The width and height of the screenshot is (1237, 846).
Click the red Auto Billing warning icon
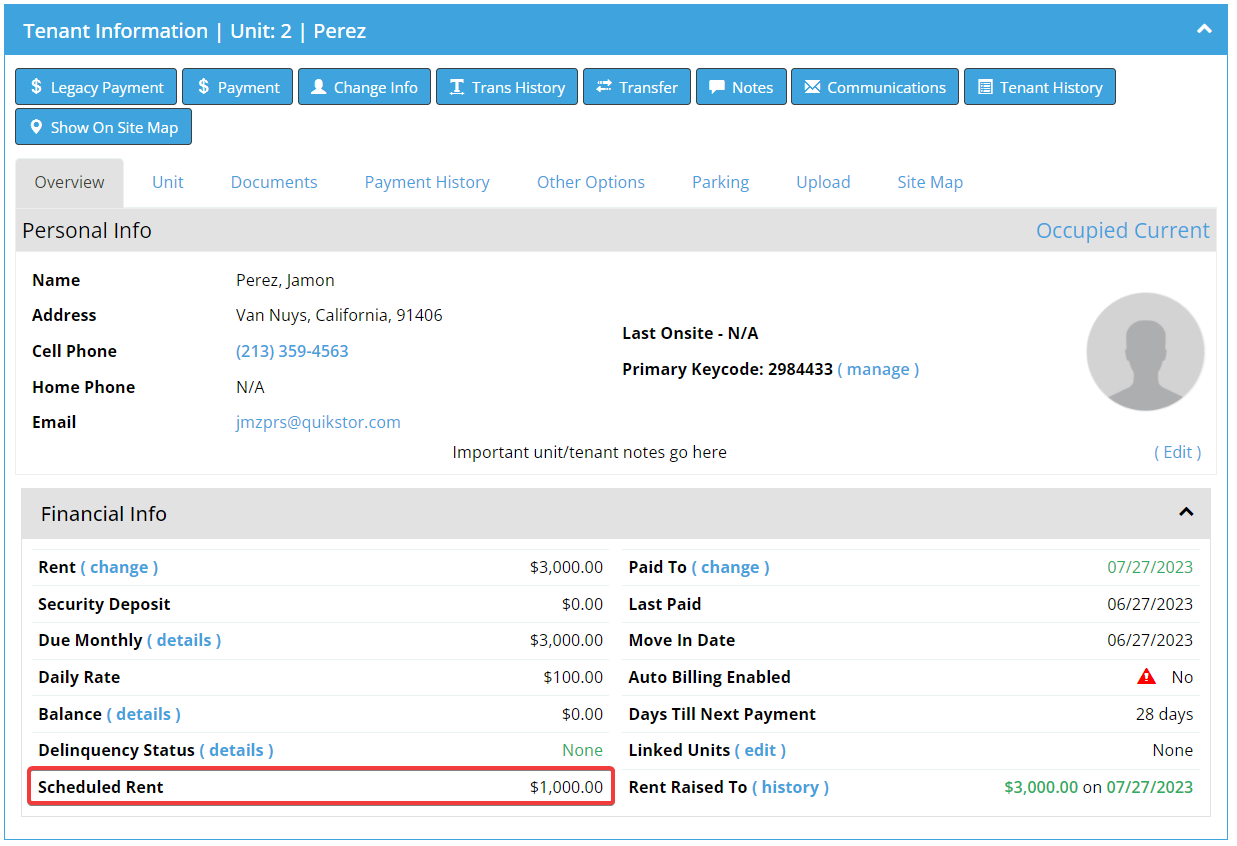pos(1146,677)
